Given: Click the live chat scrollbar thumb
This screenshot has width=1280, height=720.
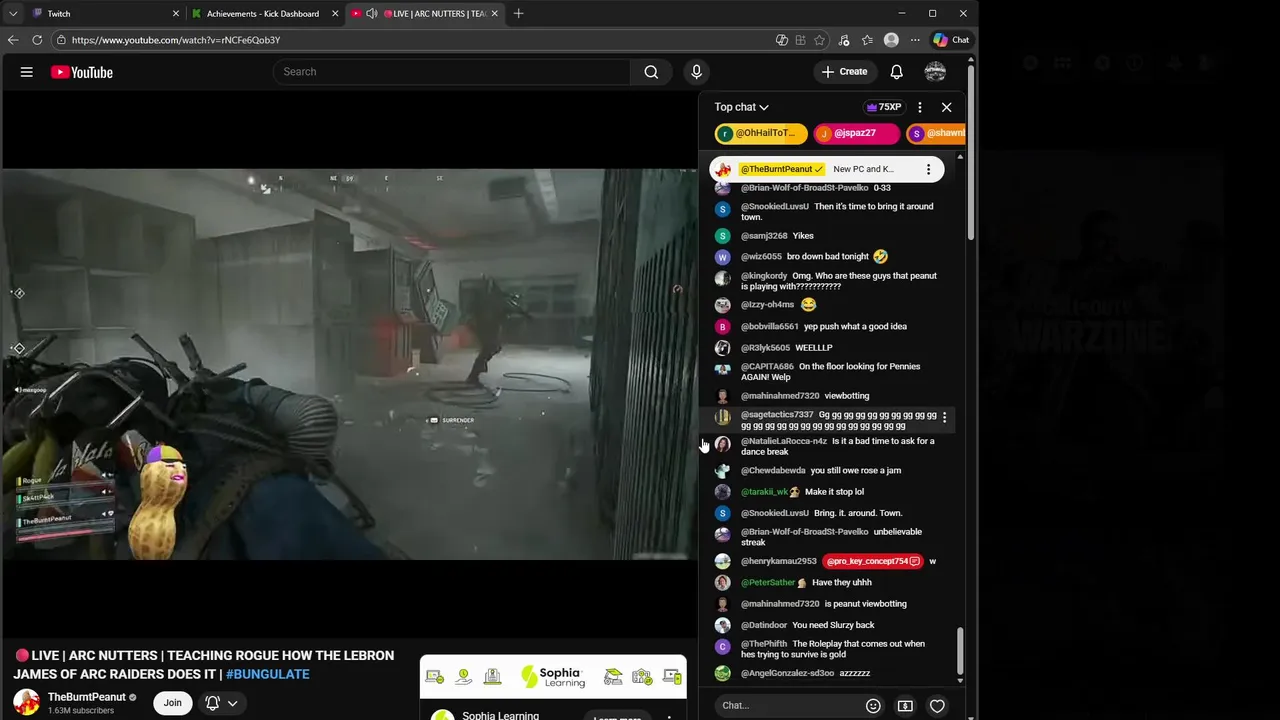Looking at the screenshot, I should 960,651.
